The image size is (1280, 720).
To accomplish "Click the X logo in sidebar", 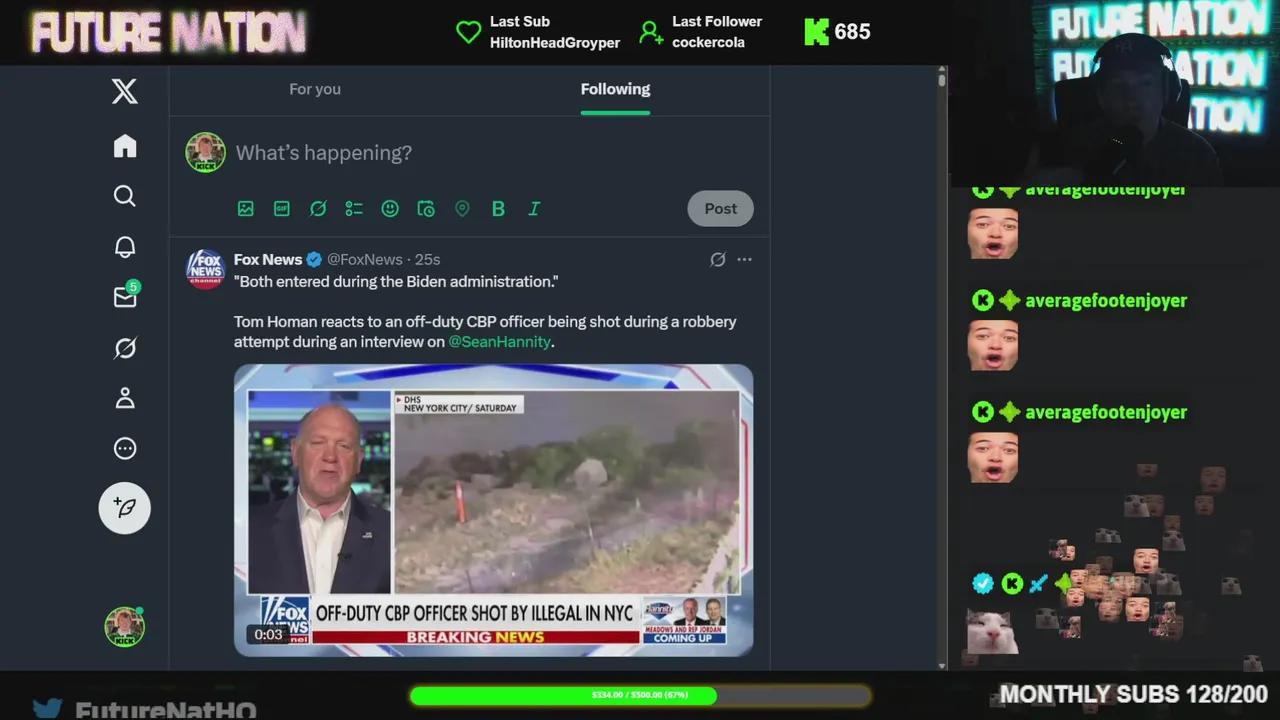I will 125,92.
